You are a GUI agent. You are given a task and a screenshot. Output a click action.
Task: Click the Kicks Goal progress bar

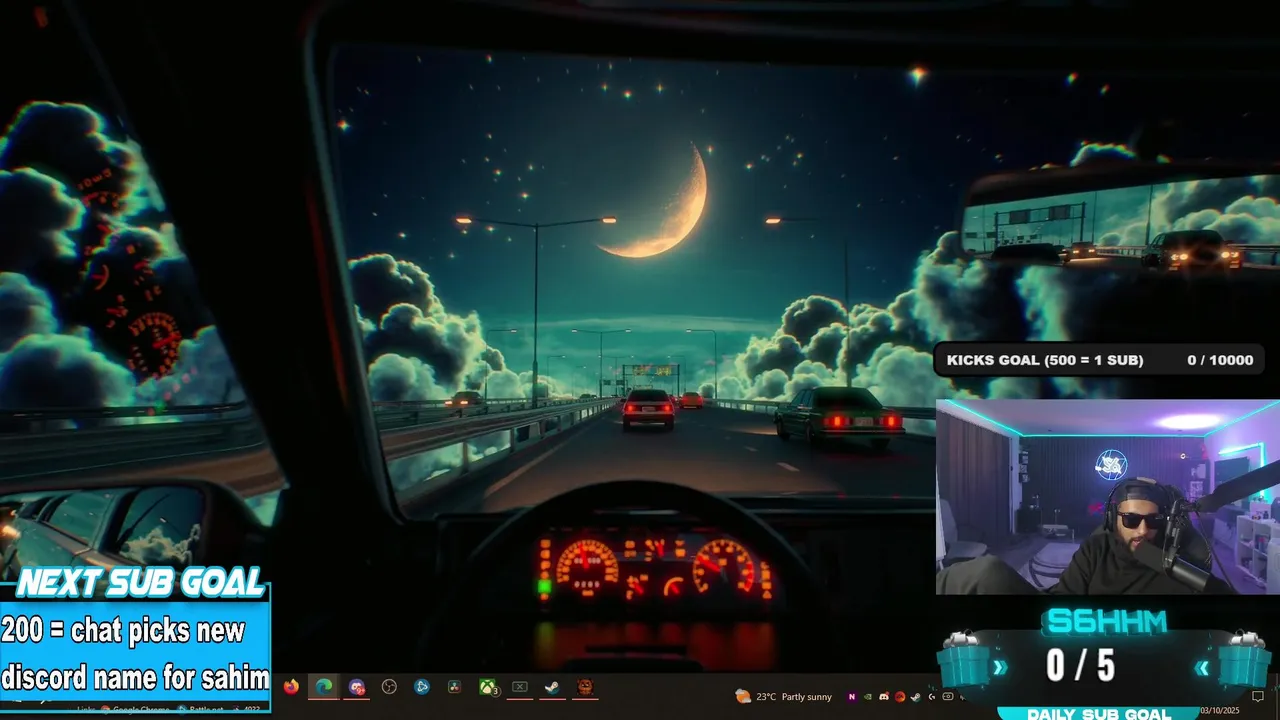(x=1100, y=360)
